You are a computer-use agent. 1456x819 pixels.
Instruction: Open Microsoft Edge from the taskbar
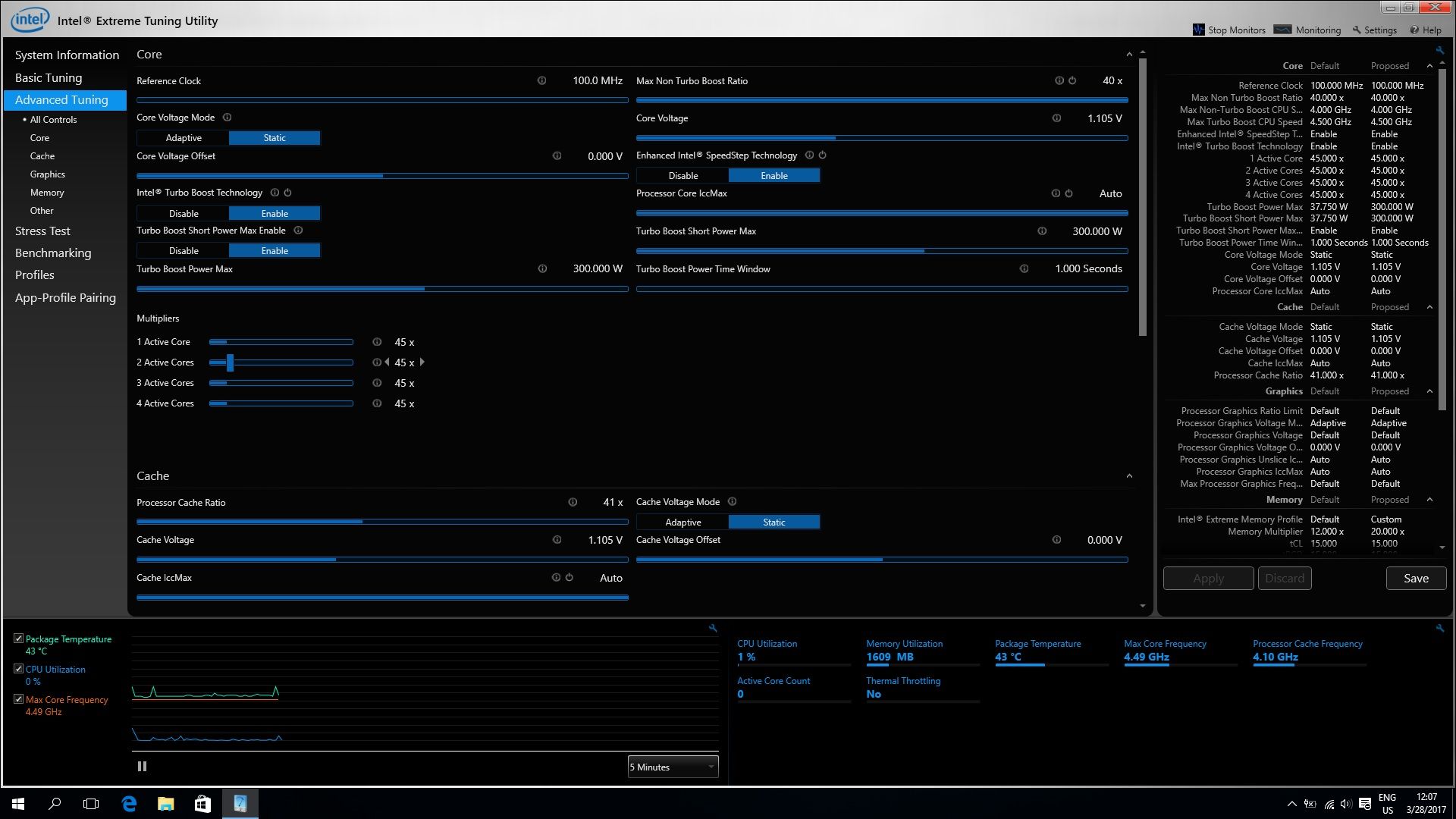pos(129,804)
